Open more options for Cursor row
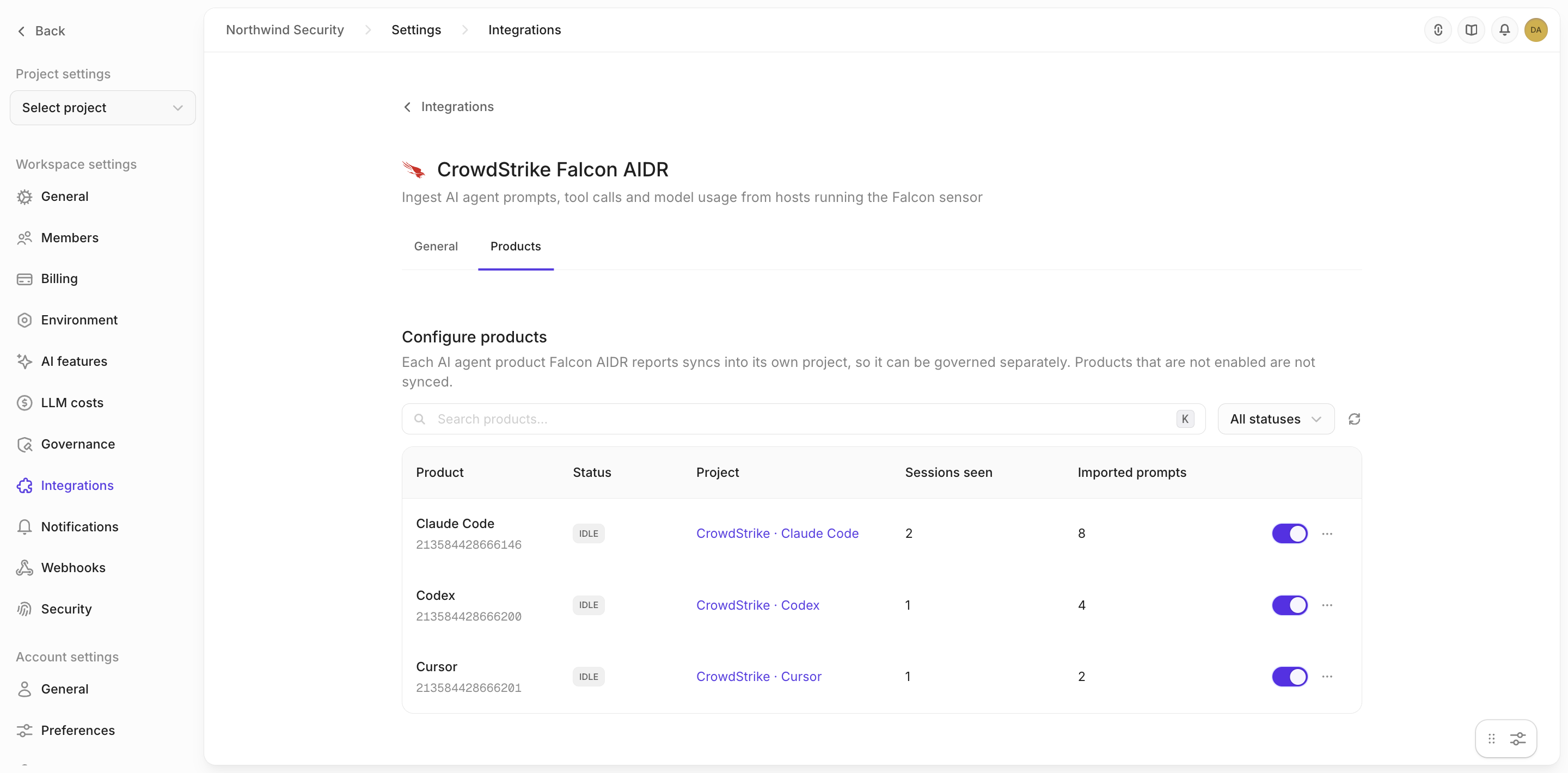The width and height of the screenshot is (1568, 773). pyautogui.click(x=1327, y=676)
